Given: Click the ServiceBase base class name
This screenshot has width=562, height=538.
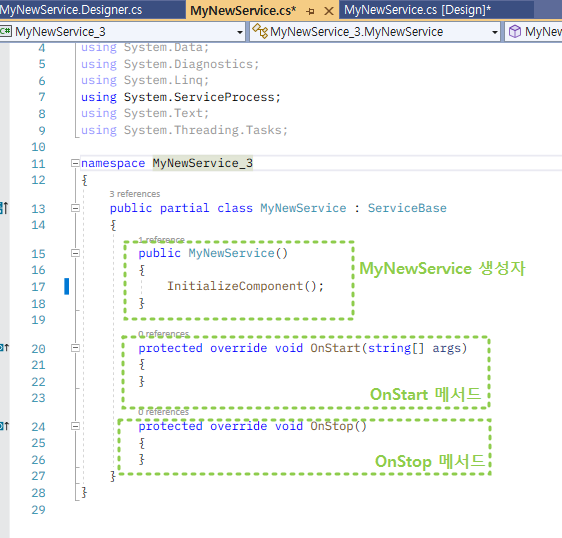Looking at the screenshot, I should coord(407,208).
